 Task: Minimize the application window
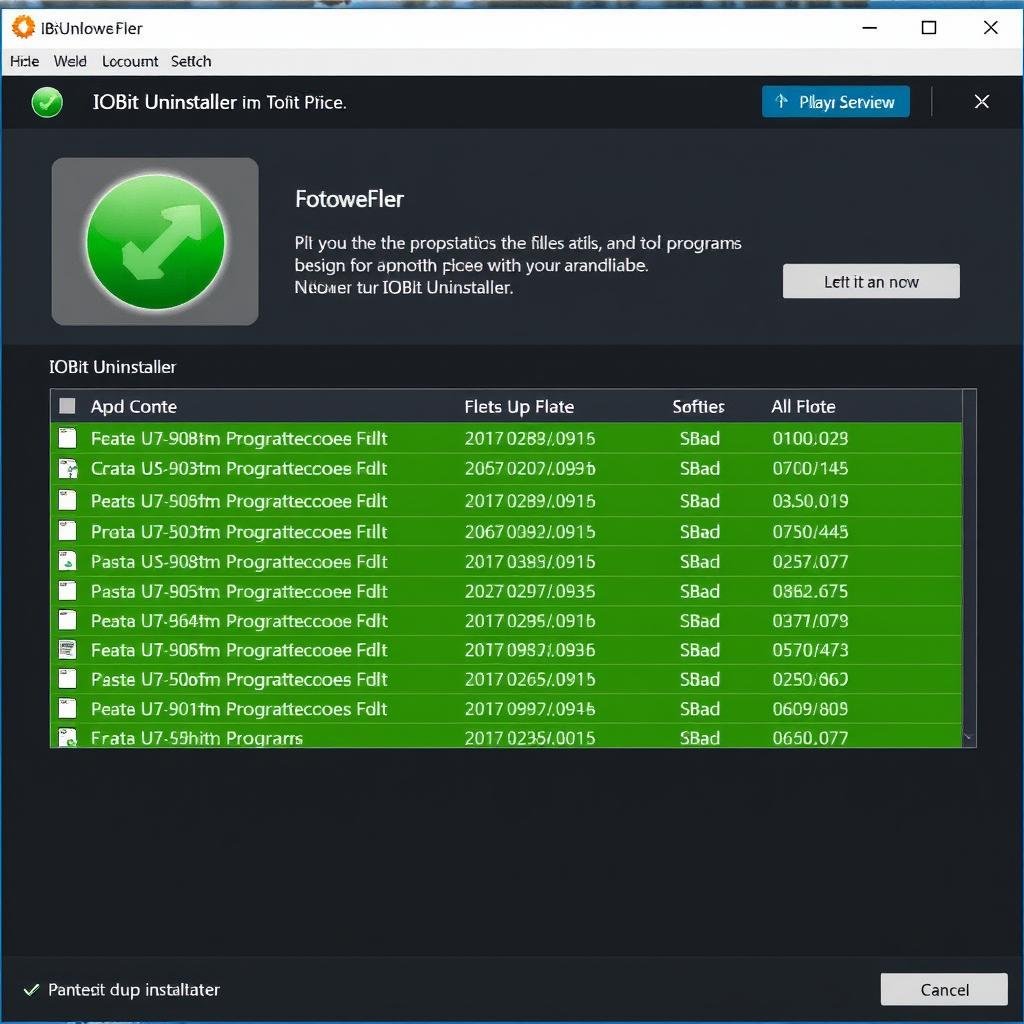pyautogui.click(x=869, y=27)
